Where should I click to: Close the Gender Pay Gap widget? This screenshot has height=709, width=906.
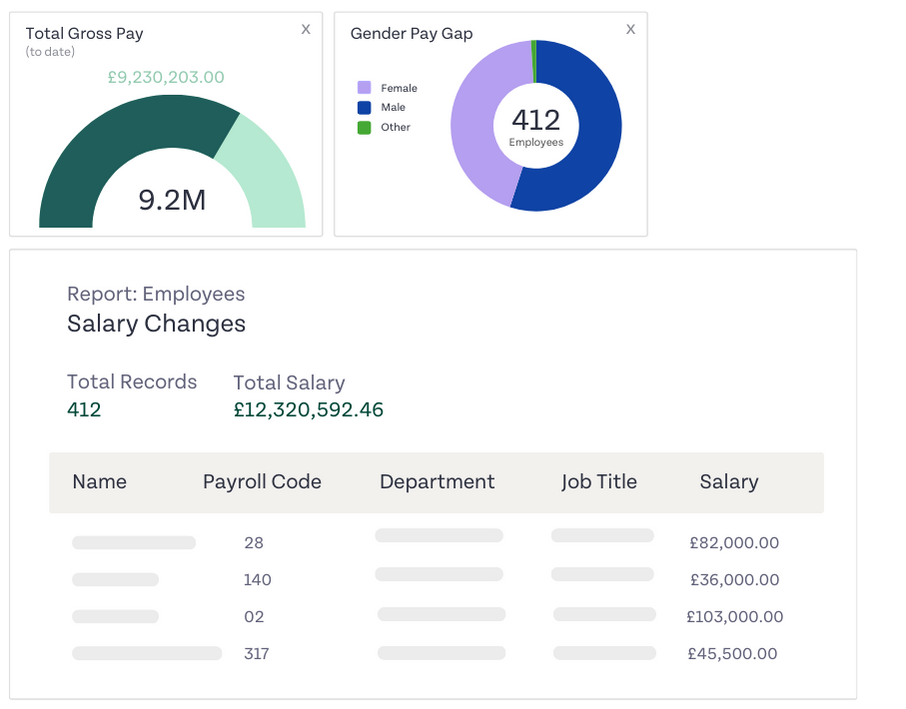coord(630,30)
